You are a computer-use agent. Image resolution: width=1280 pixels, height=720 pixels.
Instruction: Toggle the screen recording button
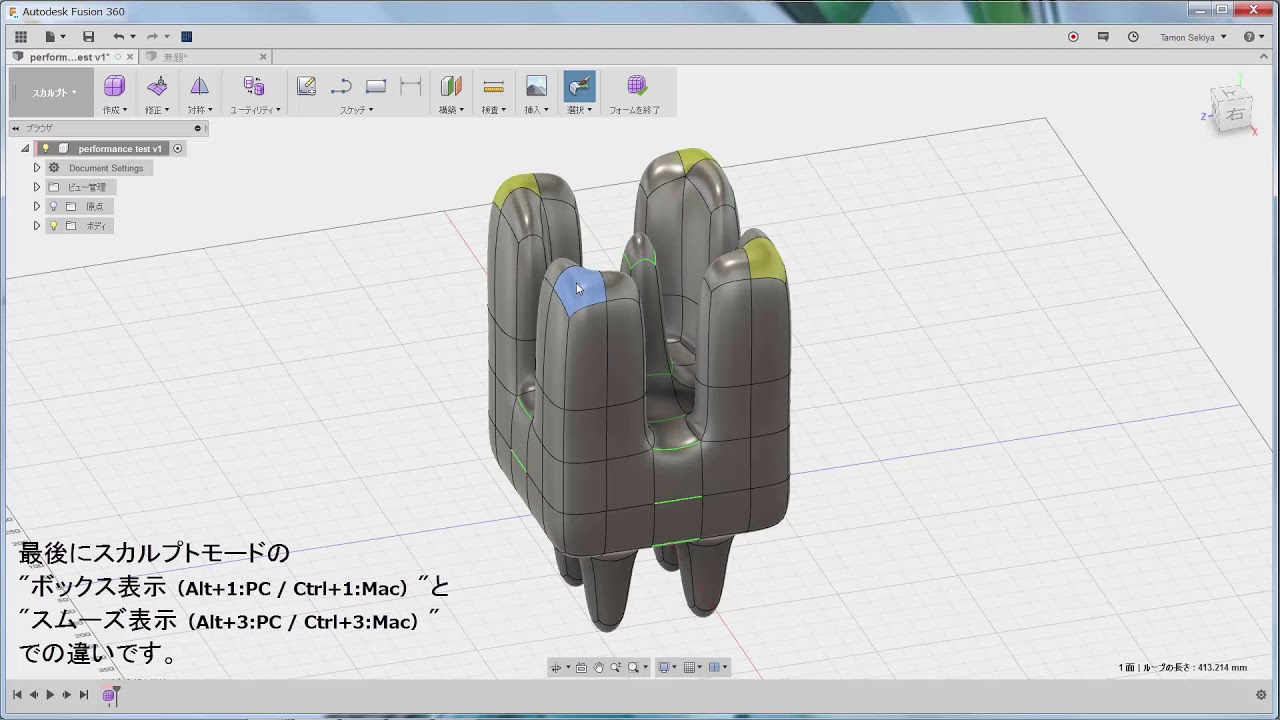point(1073,37)
